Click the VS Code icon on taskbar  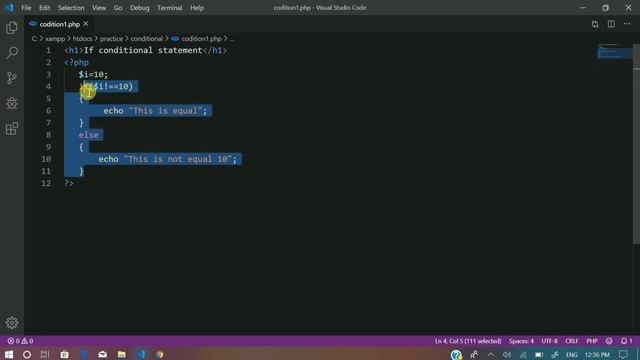coord(141,354)
